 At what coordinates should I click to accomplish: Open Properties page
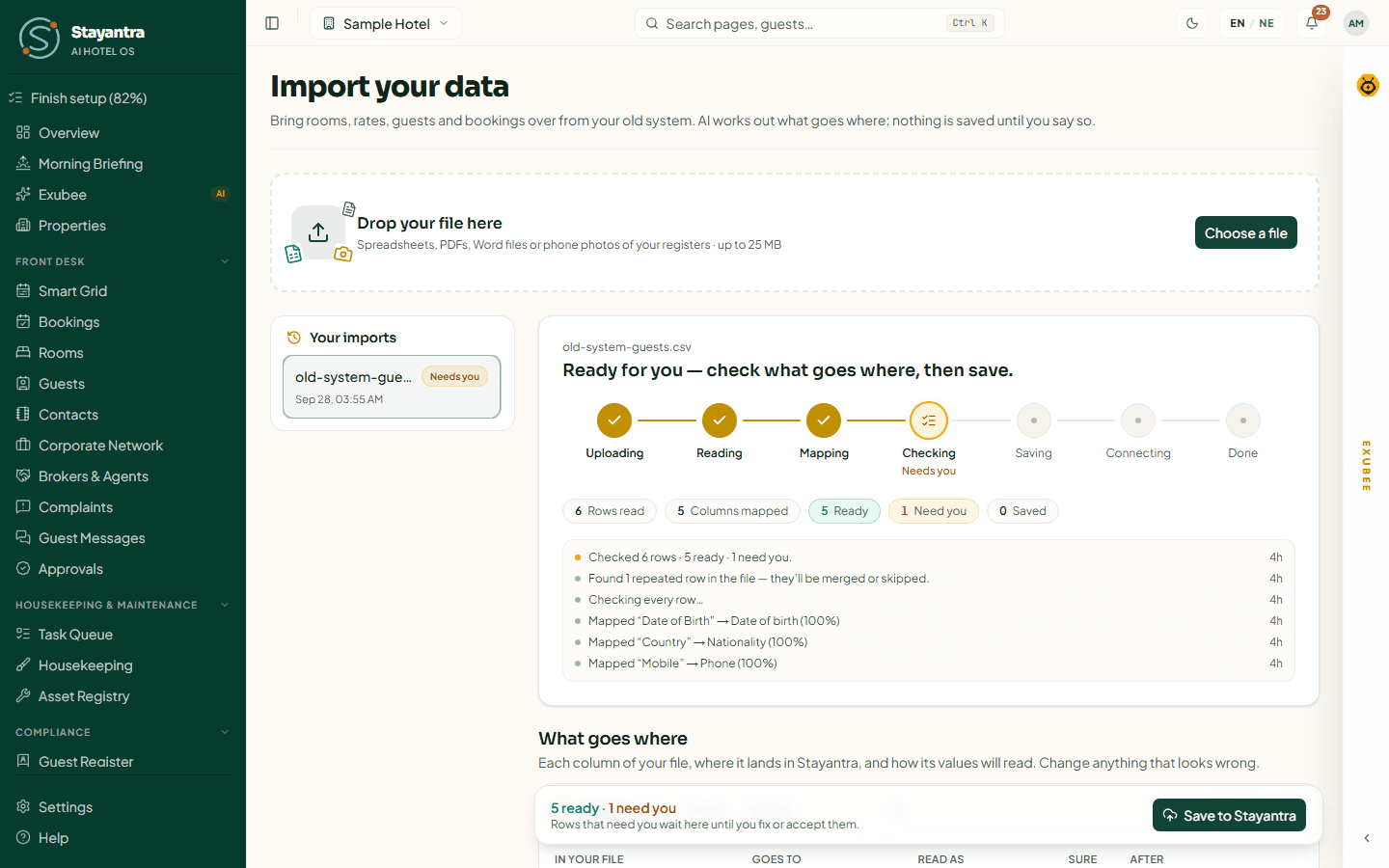(123, 226)
